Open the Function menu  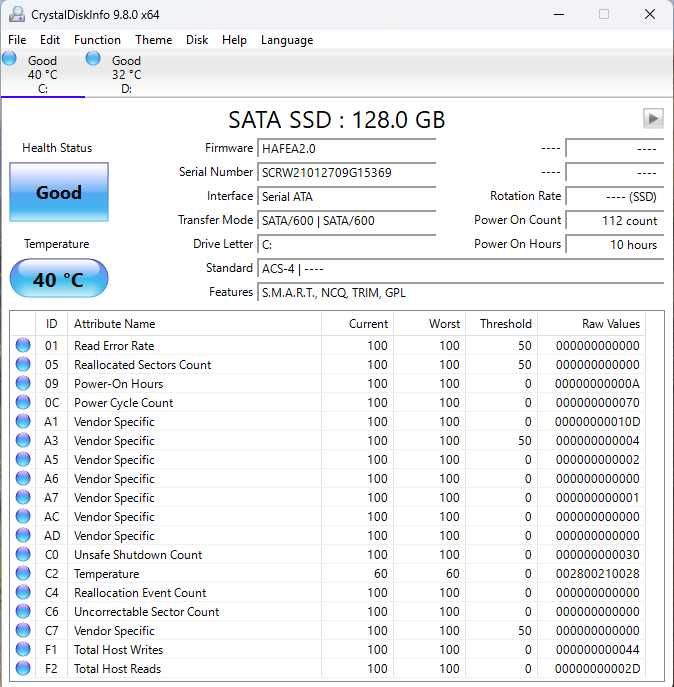(x=97, y=40)
